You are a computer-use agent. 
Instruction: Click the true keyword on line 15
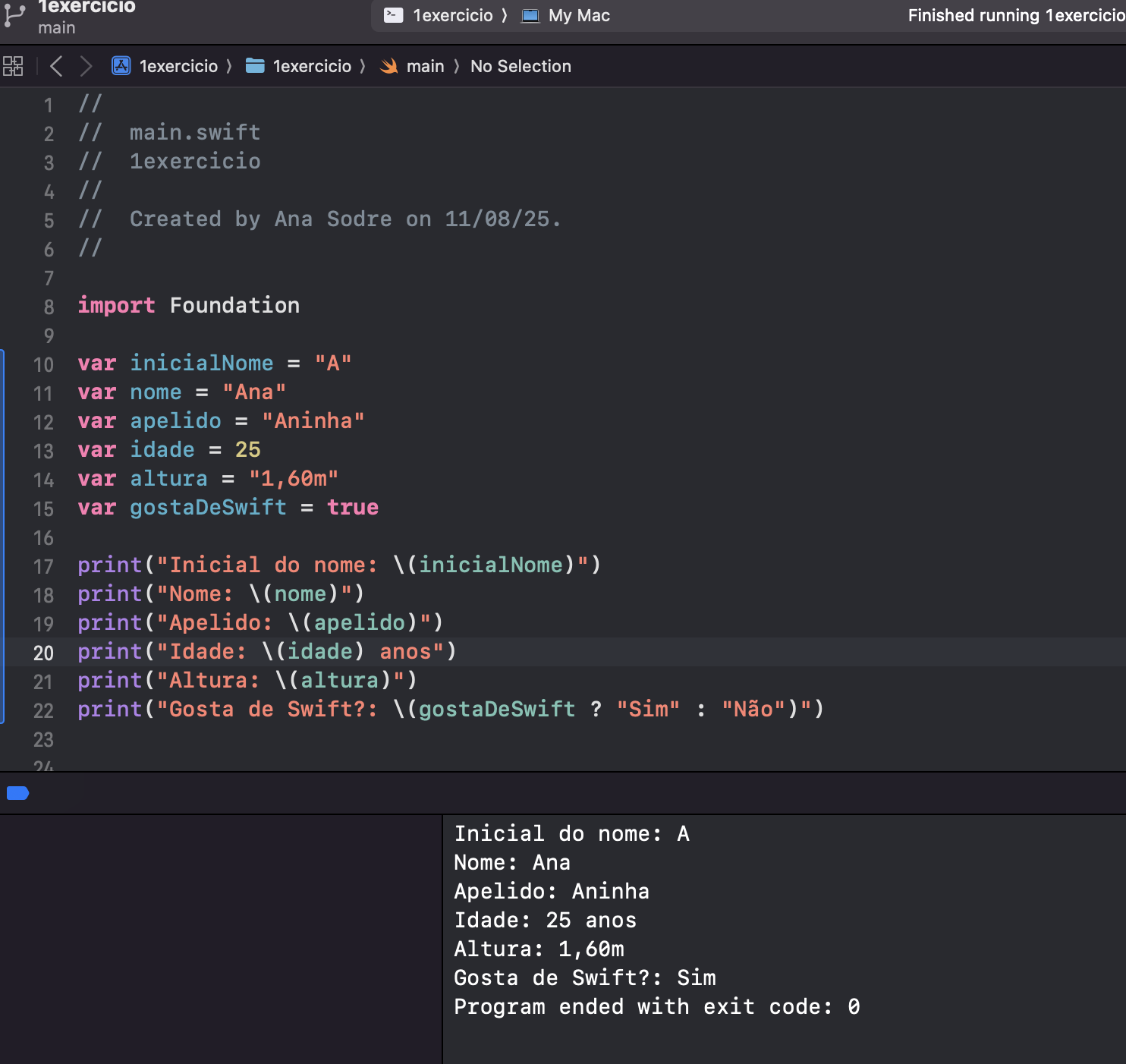tap(353, 508)
